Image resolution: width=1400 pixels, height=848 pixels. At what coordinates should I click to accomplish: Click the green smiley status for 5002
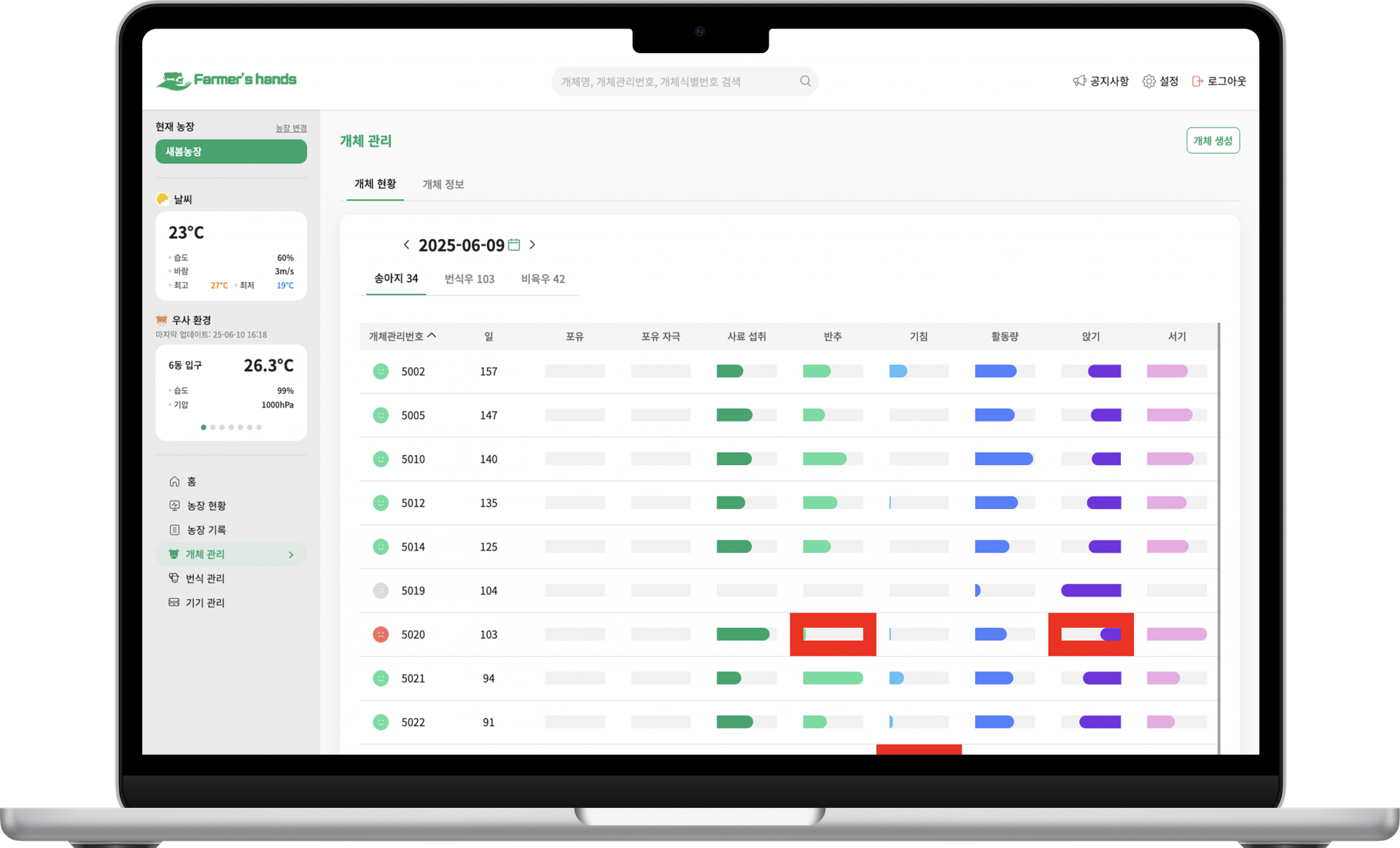click(381, 371)
